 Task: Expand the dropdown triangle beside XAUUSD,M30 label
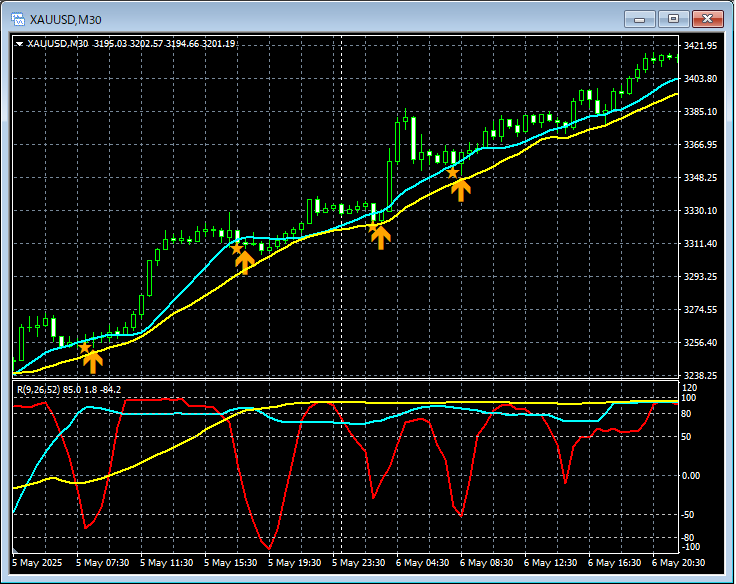pyautogui.click(x=19, y=44)
